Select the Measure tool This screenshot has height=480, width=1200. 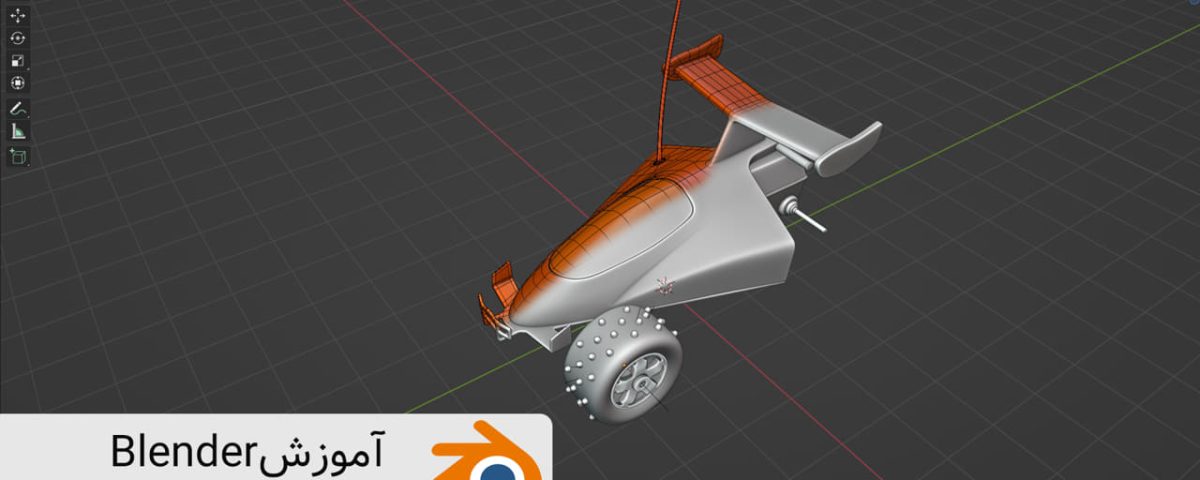click(18, 131)
